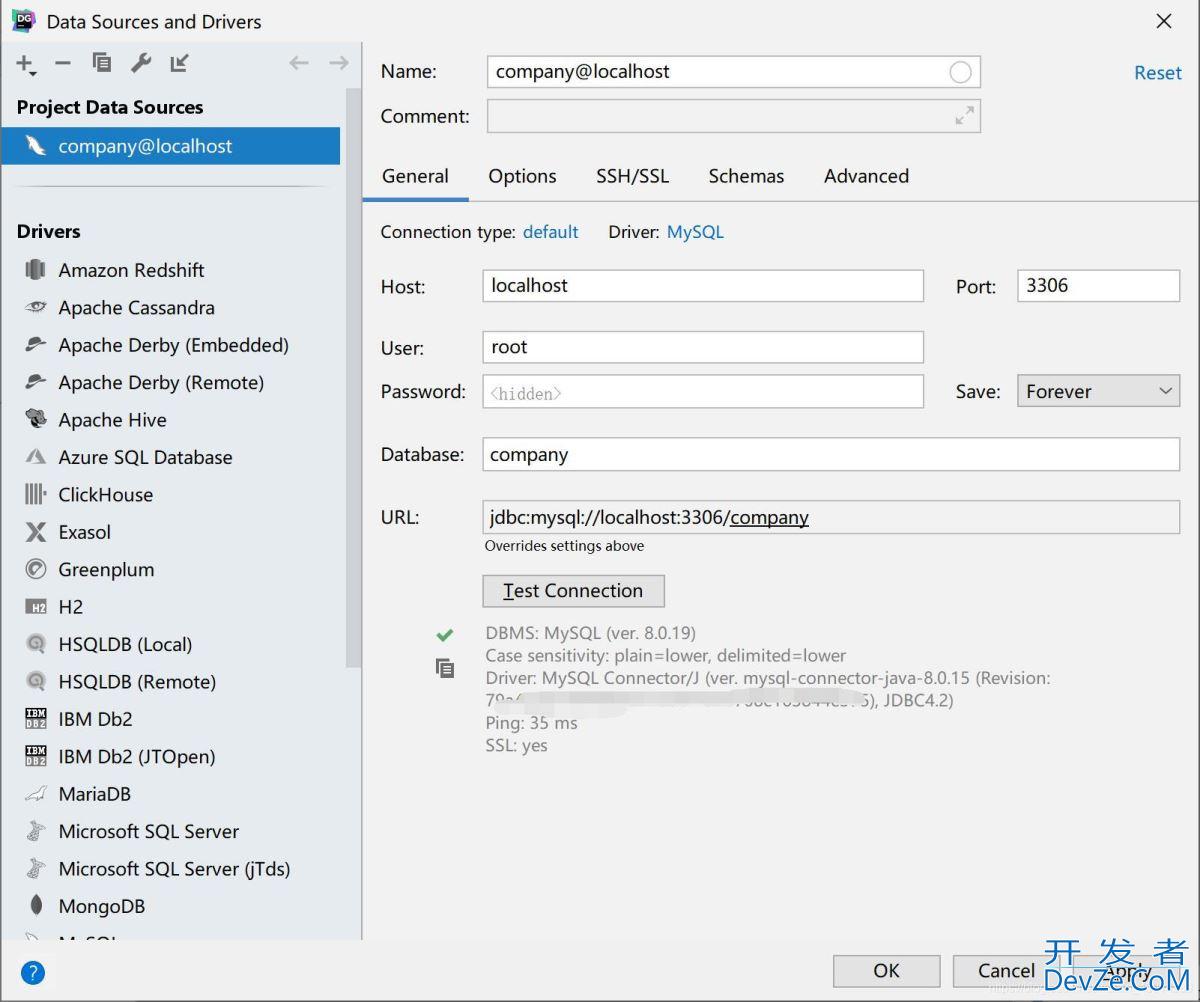The height and width of the screenshot is (1002, 1200).
Task: Click the Cancel button
Action: tap(1006, 971)
